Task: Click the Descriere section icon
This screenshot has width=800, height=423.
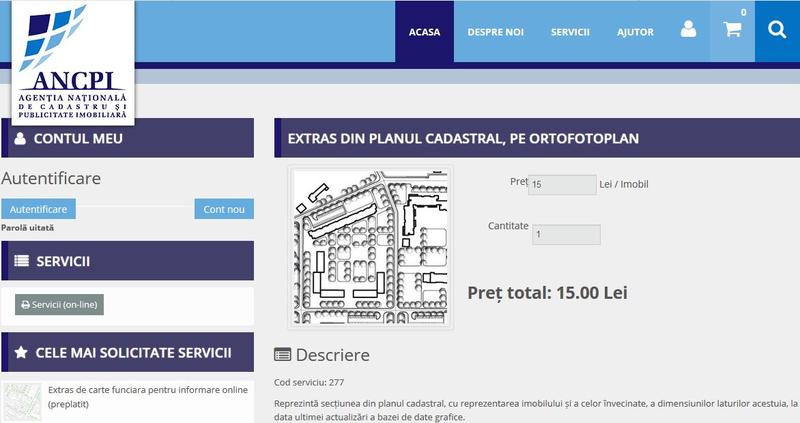Action: [x=283, y=355]
